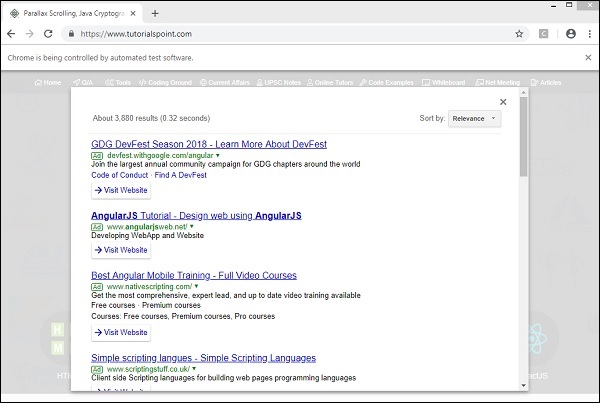Expand arrow next to www.scriptingstuff.co.uk

[194, 369]
